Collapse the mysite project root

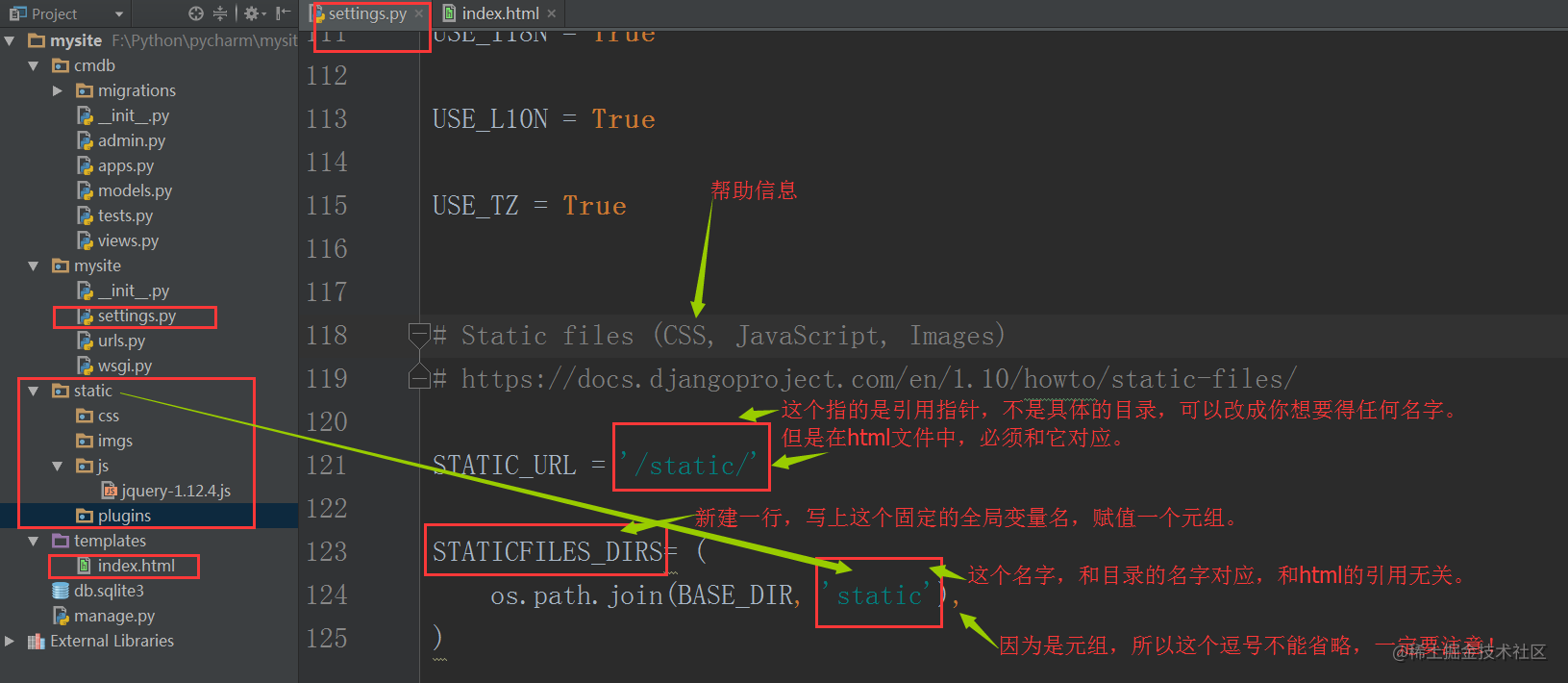pos(10,40)
